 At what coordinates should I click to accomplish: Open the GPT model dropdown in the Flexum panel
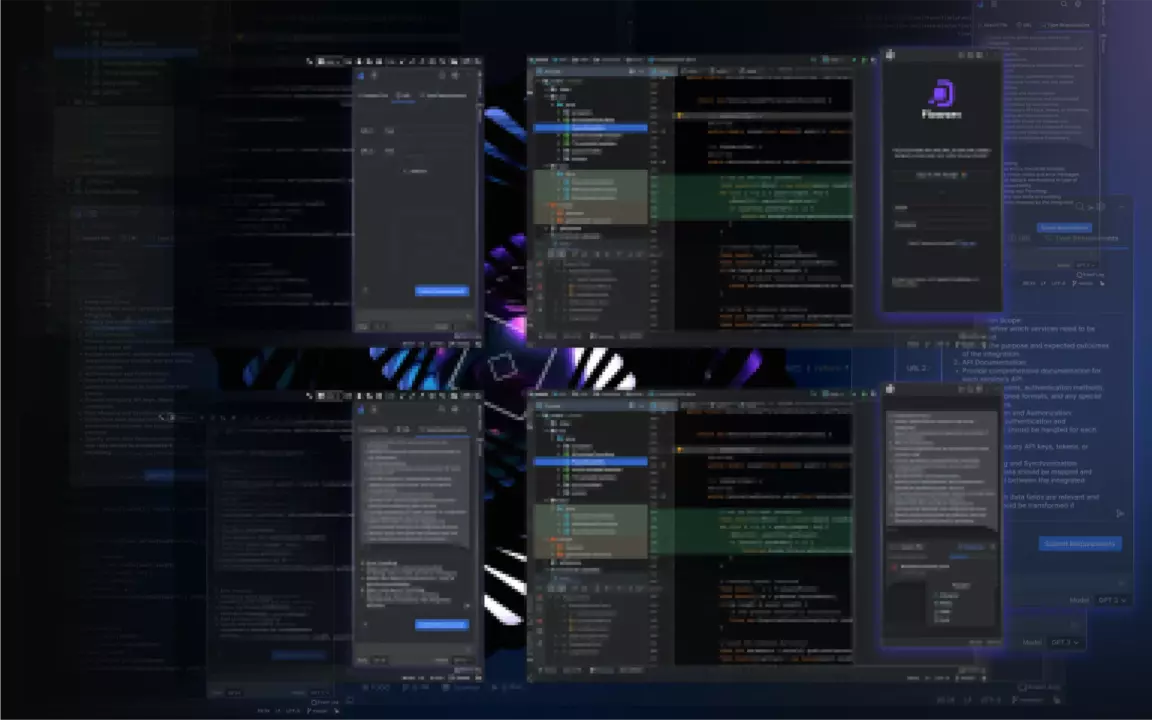(1110, 600)
